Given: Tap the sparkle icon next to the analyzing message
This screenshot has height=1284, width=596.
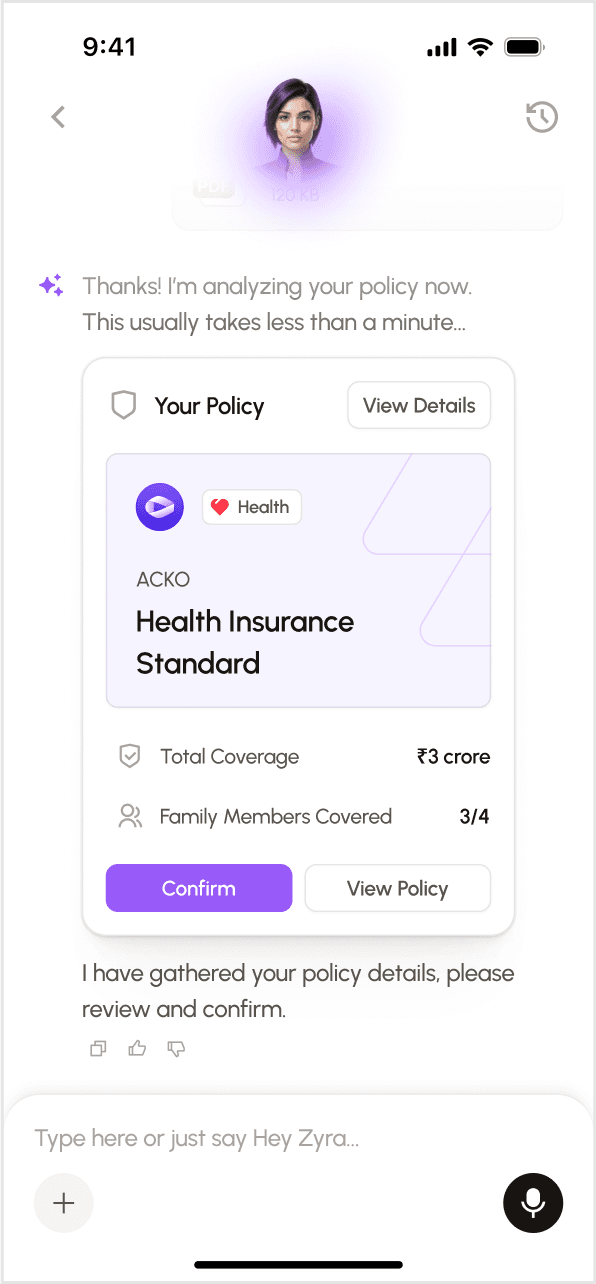Looking at the screenshot, I should 50,285.
